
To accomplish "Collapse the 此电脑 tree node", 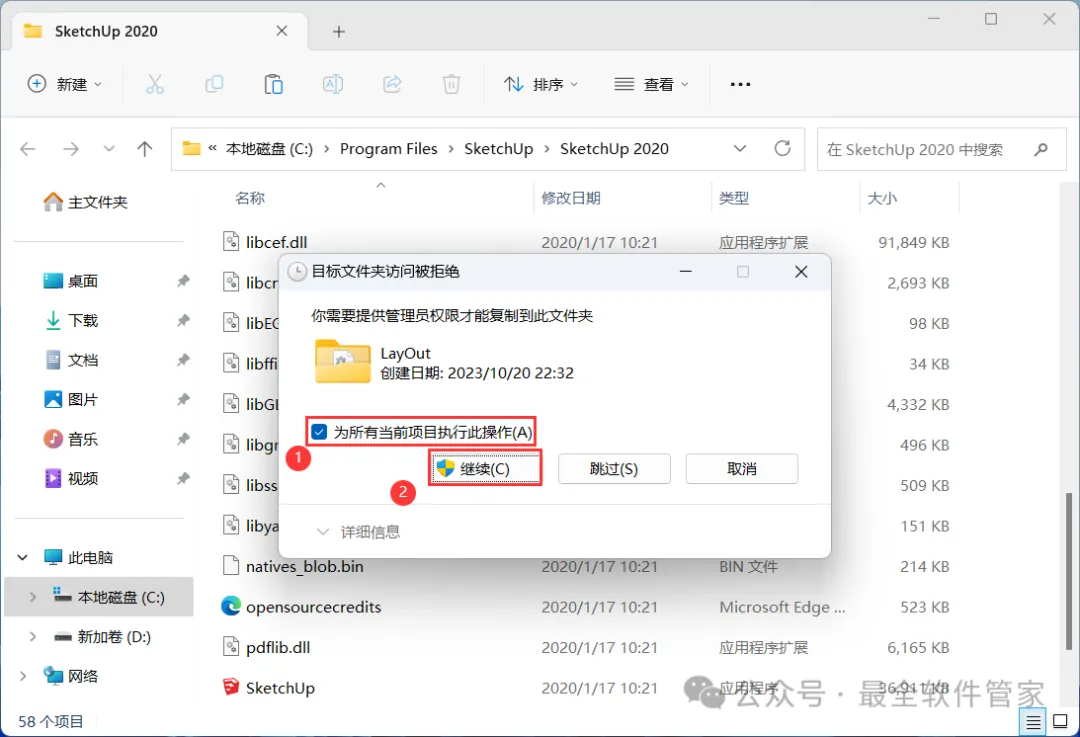I will [23, 557].
